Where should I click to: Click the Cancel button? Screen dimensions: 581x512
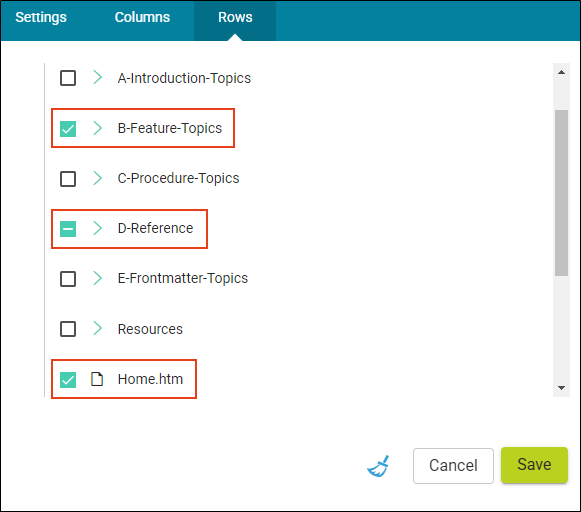pos(453,466)
